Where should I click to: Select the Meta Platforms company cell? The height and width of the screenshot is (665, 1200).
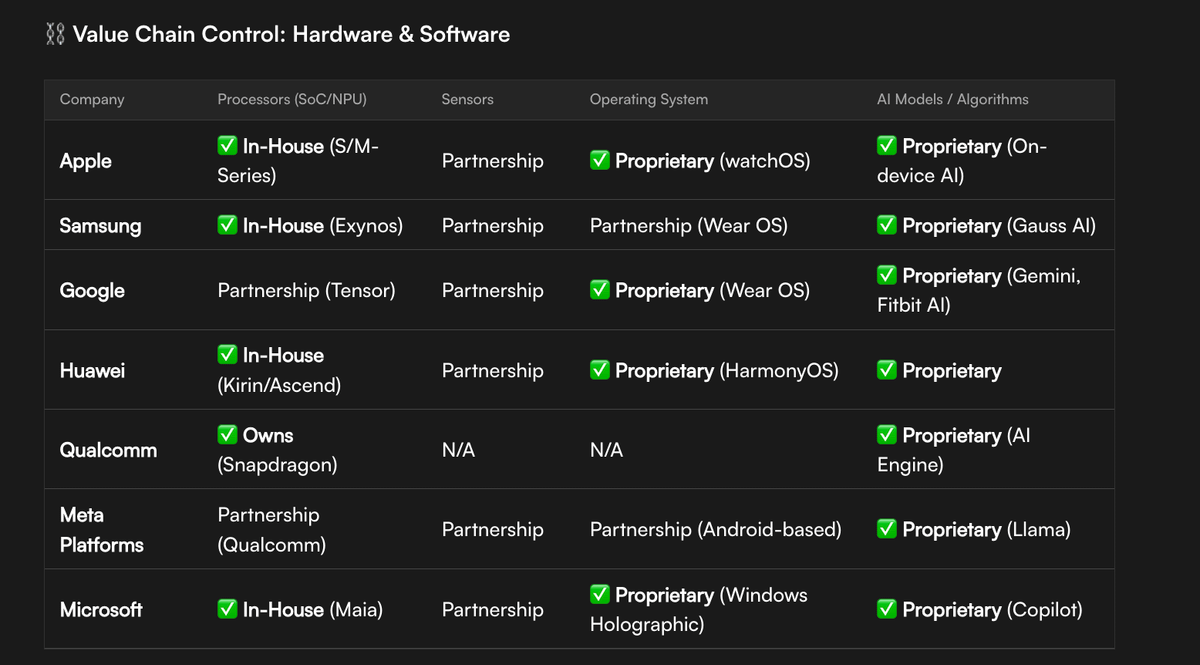102,530
